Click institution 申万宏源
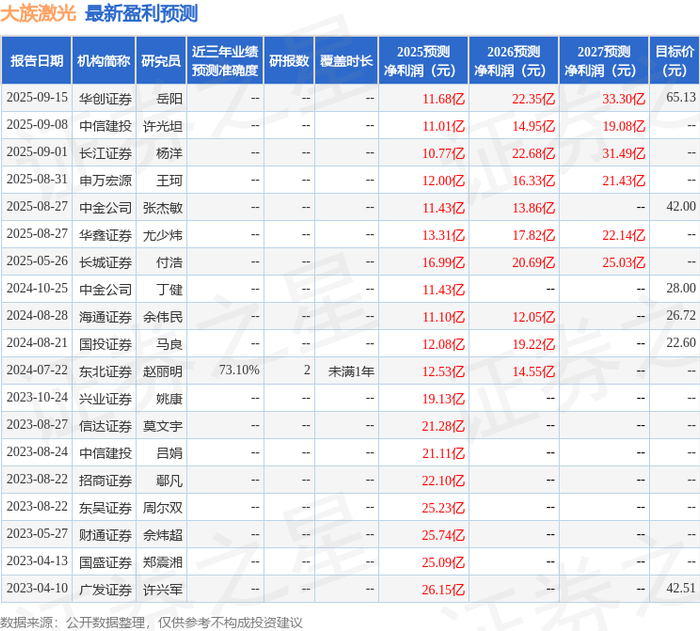Viewport: 700px width, 631px height. click(105, 180)
